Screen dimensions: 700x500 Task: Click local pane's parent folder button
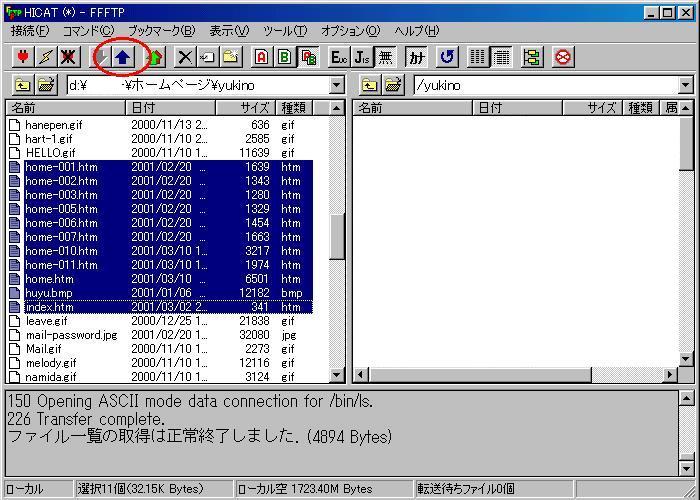(x=21, y=86)
